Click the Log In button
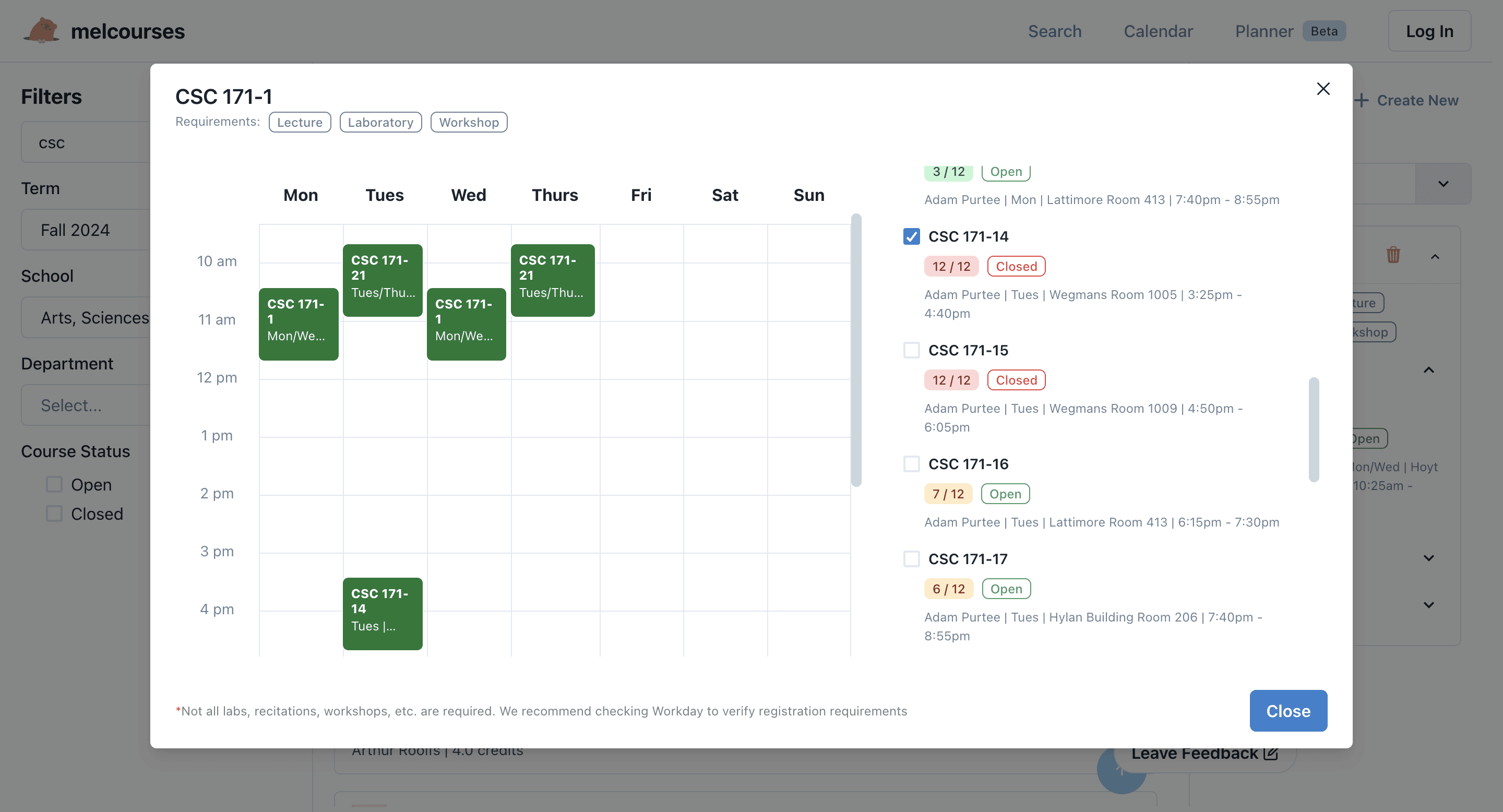This screenshot has height=812, width=1503. click(1429, 31)
